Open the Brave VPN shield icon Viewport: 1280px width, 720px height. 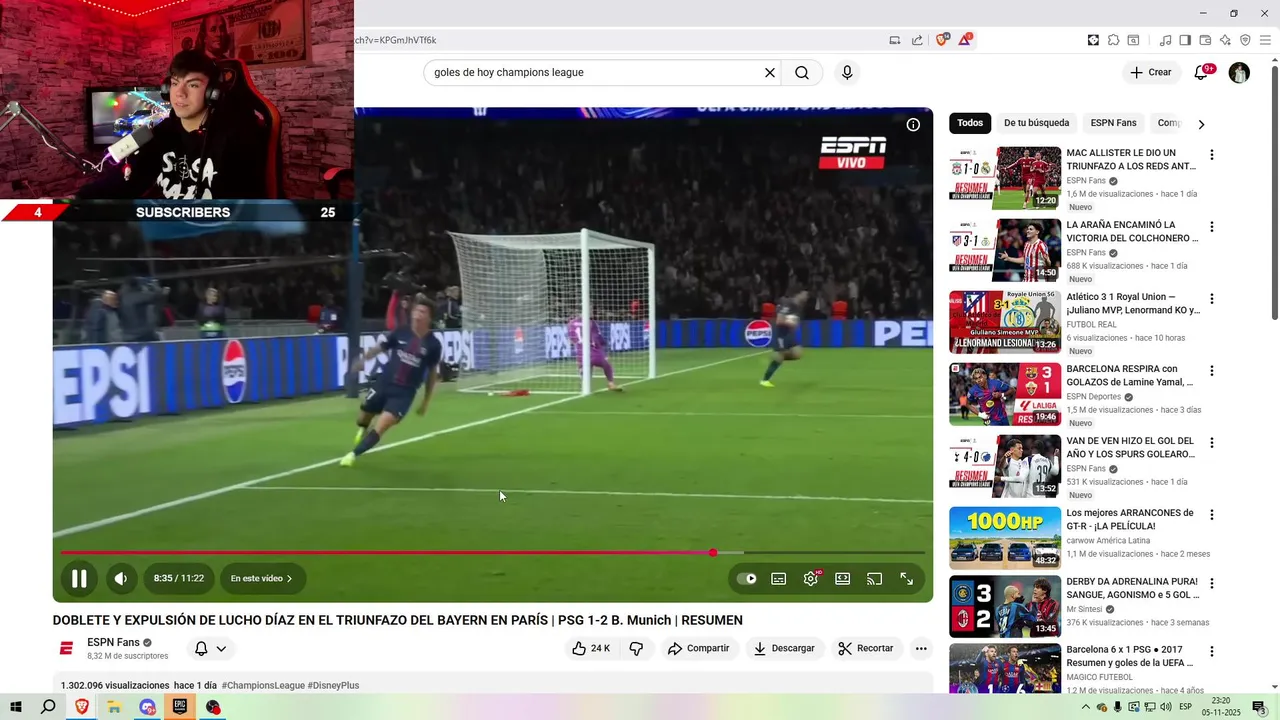(1245, 40)
